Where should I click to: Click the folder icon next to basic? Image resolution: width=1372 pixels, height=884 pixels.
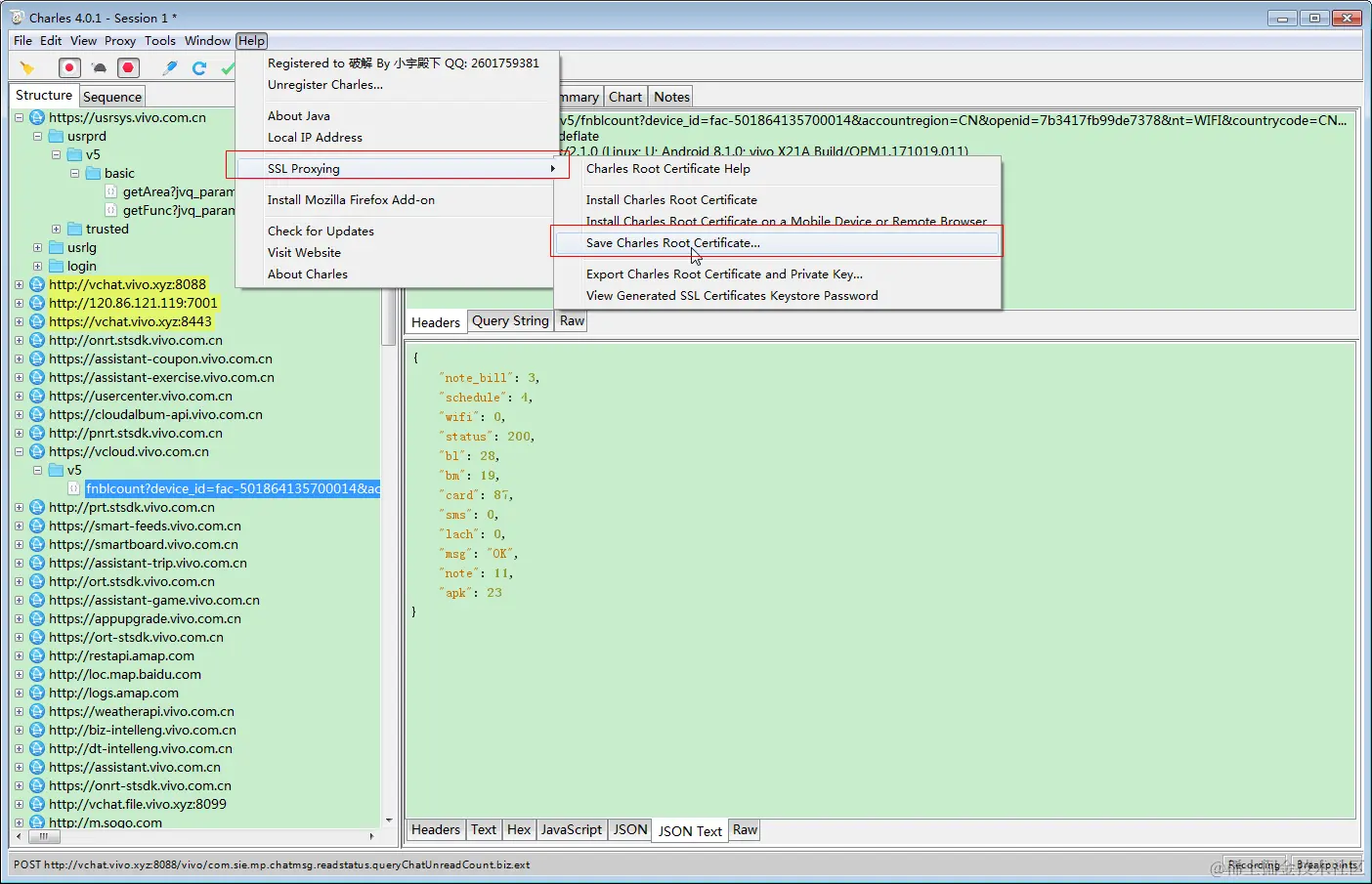(93, 173)
